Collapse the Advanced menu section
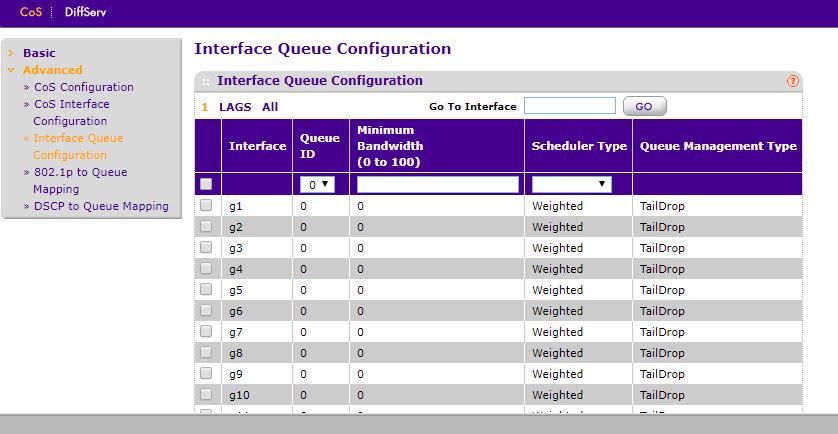This screenshot has height=434, width=838. click(x=52, y=70)
